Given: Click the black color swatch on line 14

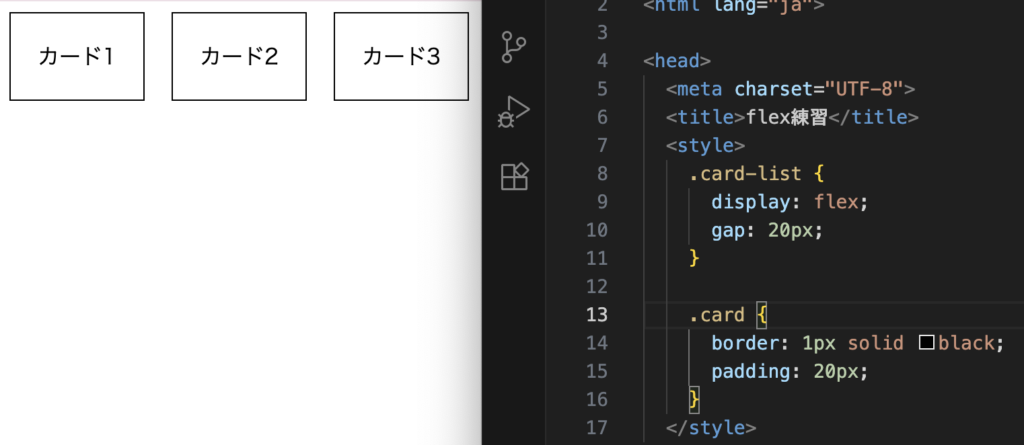Looking at the screenshot, I should (x=927, y=342).
